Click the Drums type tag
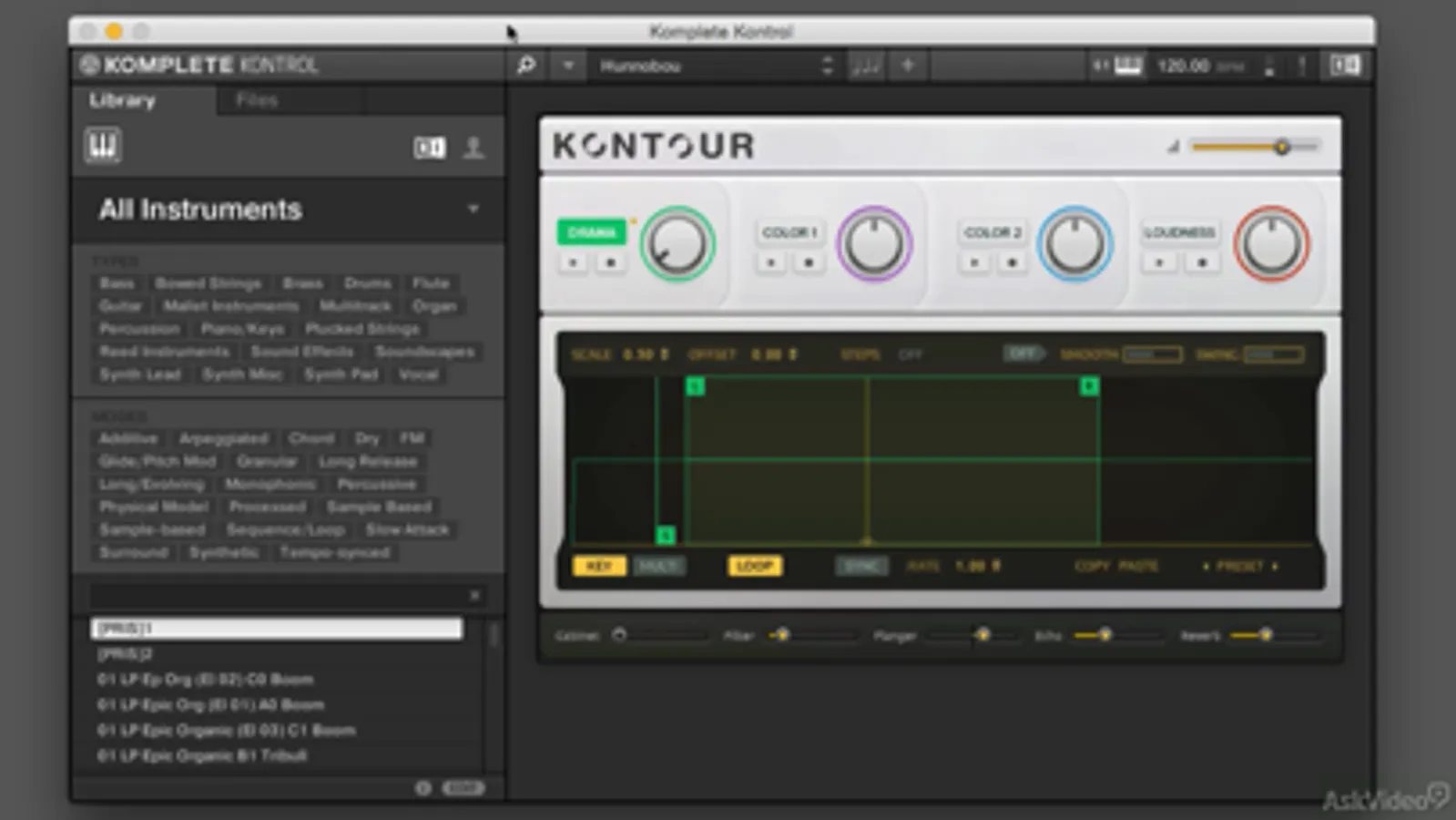This screenshot has width=1456, height=820. [x=367, y=283]
